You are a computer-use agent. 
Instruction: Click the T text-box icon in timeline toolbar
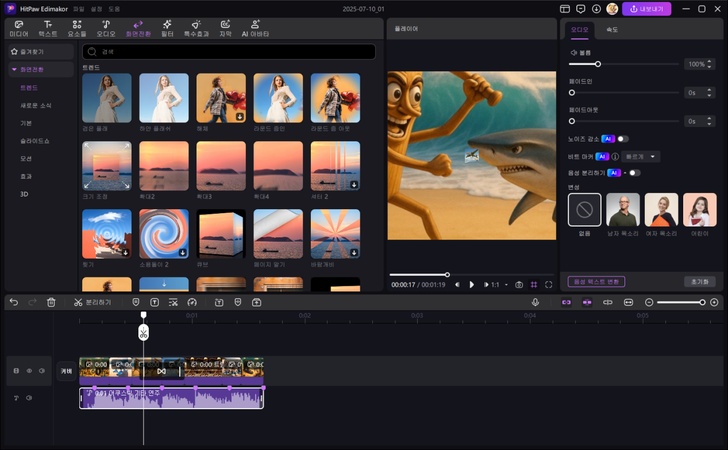point(154,302)
